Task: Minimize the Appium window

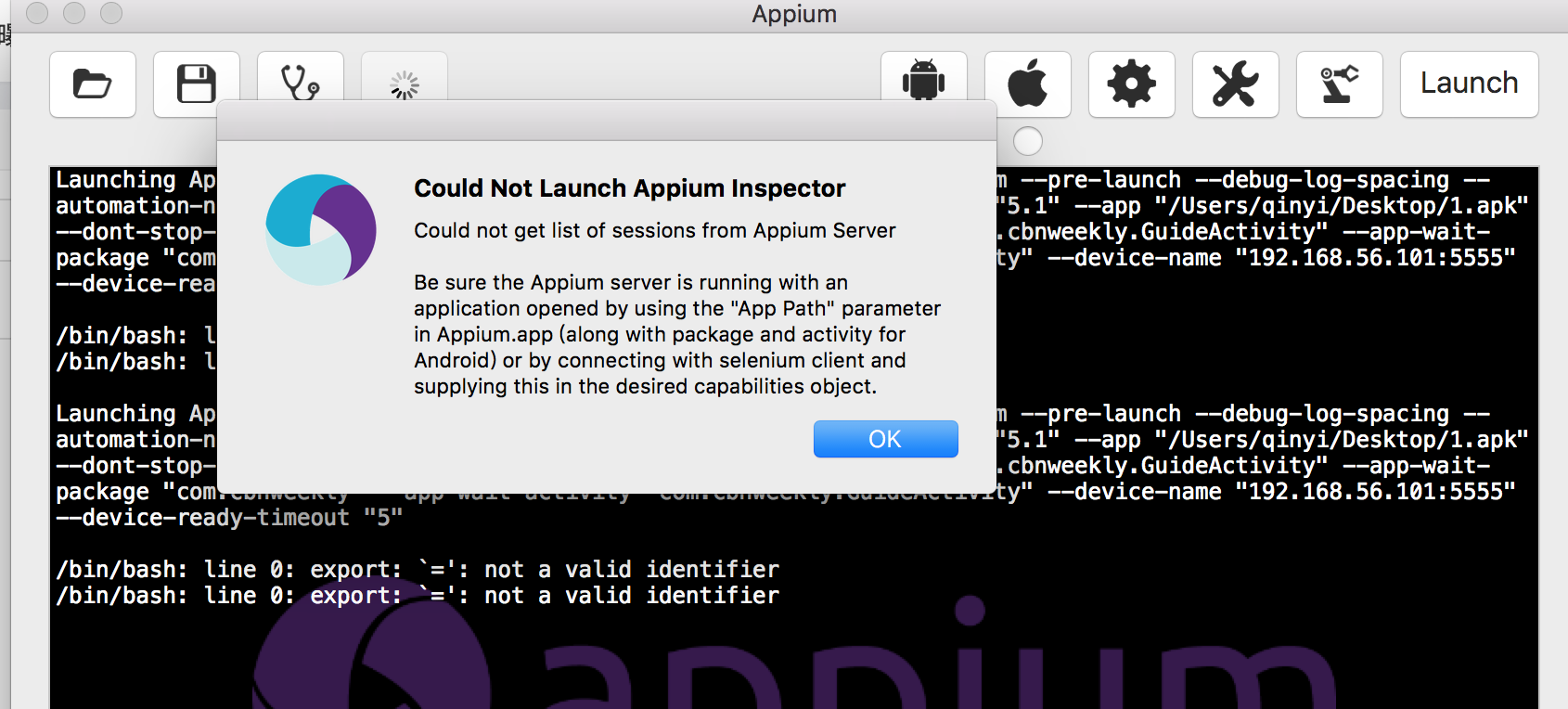Action: pyautogui.click(x=74, y=13)
